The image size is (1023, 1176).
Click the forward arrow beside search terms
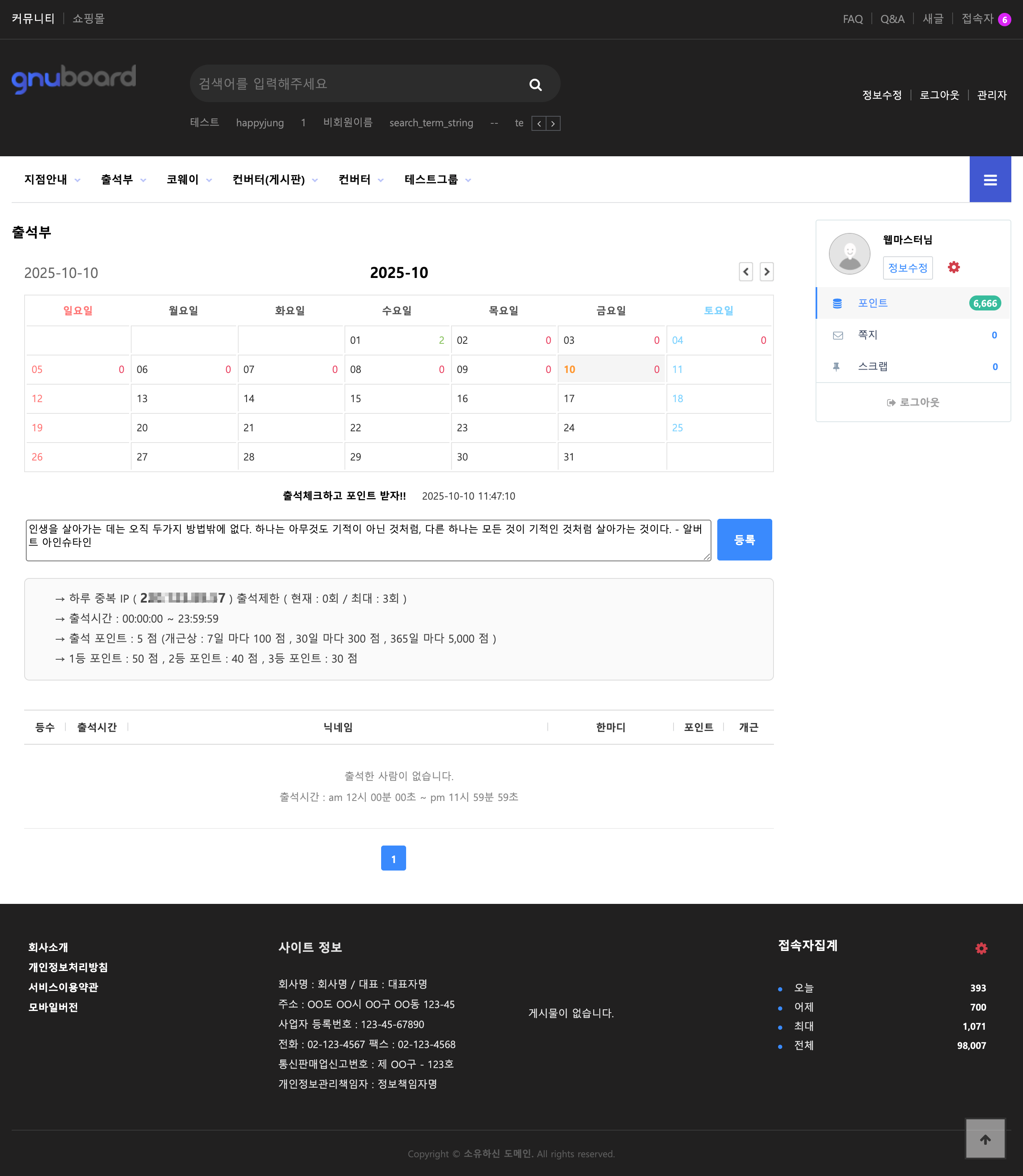coord(553,123)
